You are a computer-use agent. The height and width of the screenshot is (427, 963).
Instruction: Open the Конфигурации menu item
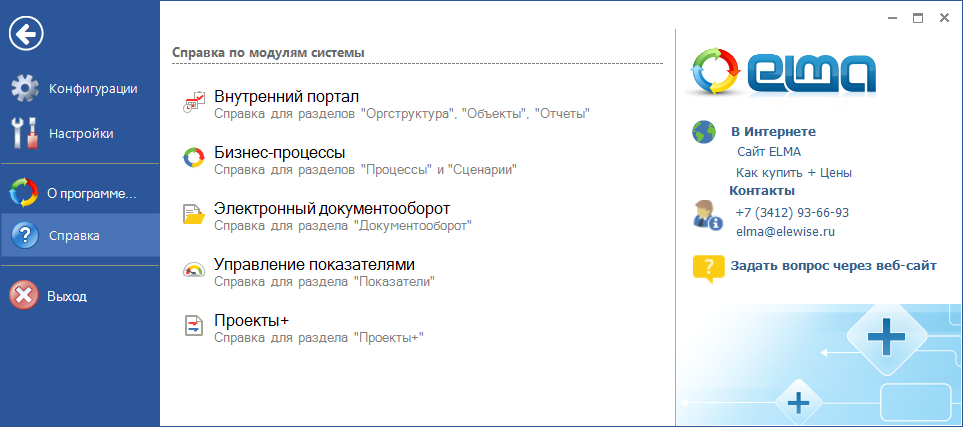[x=92, y=89]
